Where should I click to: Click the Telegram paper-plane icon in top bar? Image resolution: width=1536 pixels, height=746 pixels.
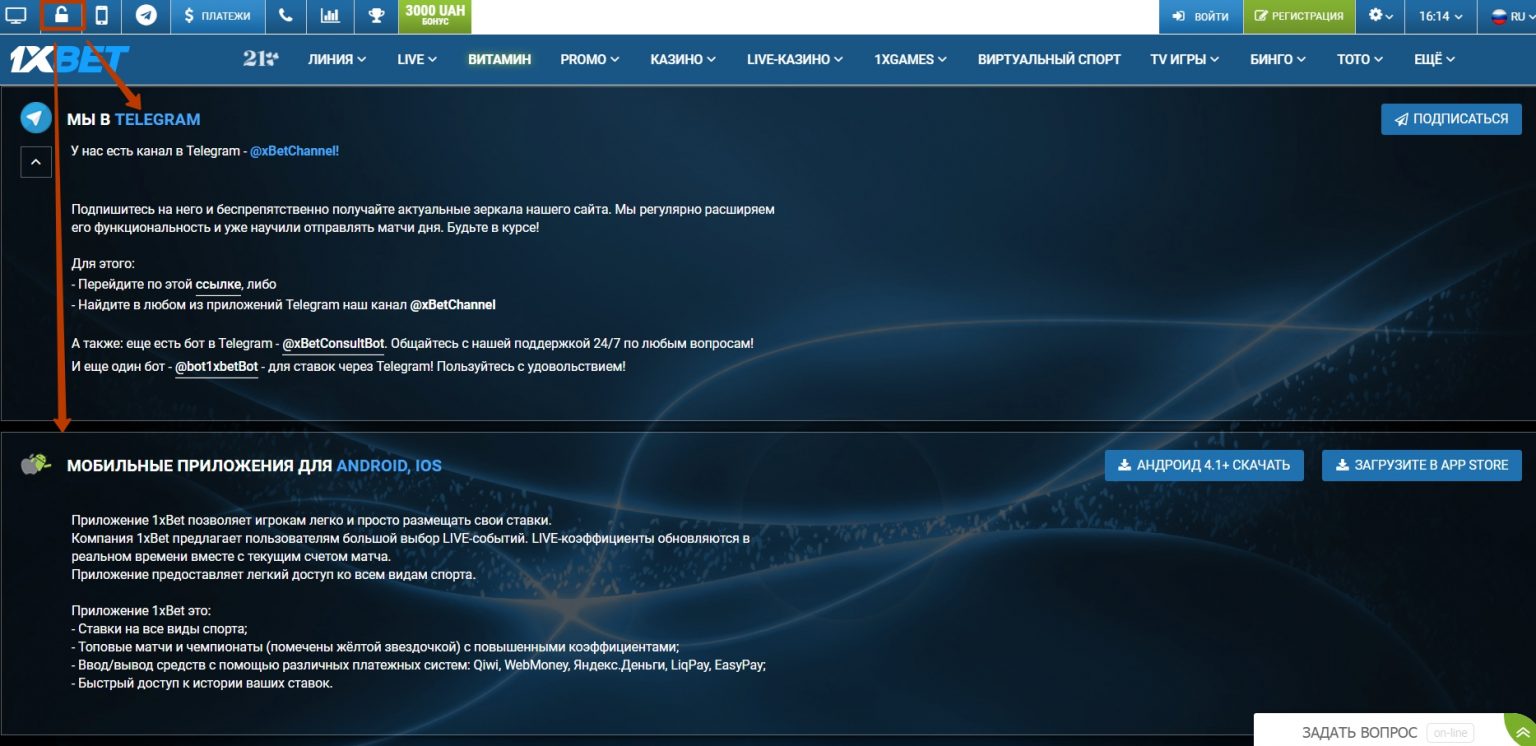[146, 16]
